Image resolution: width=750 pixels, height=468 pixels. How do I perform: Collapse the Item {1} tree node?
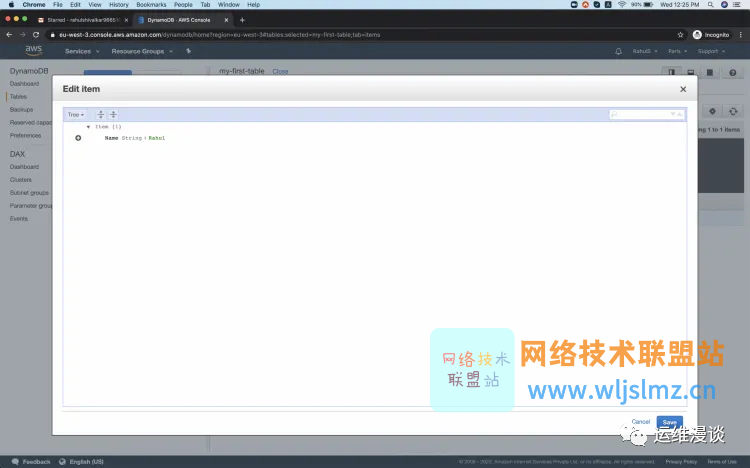(x=88, y=127)
